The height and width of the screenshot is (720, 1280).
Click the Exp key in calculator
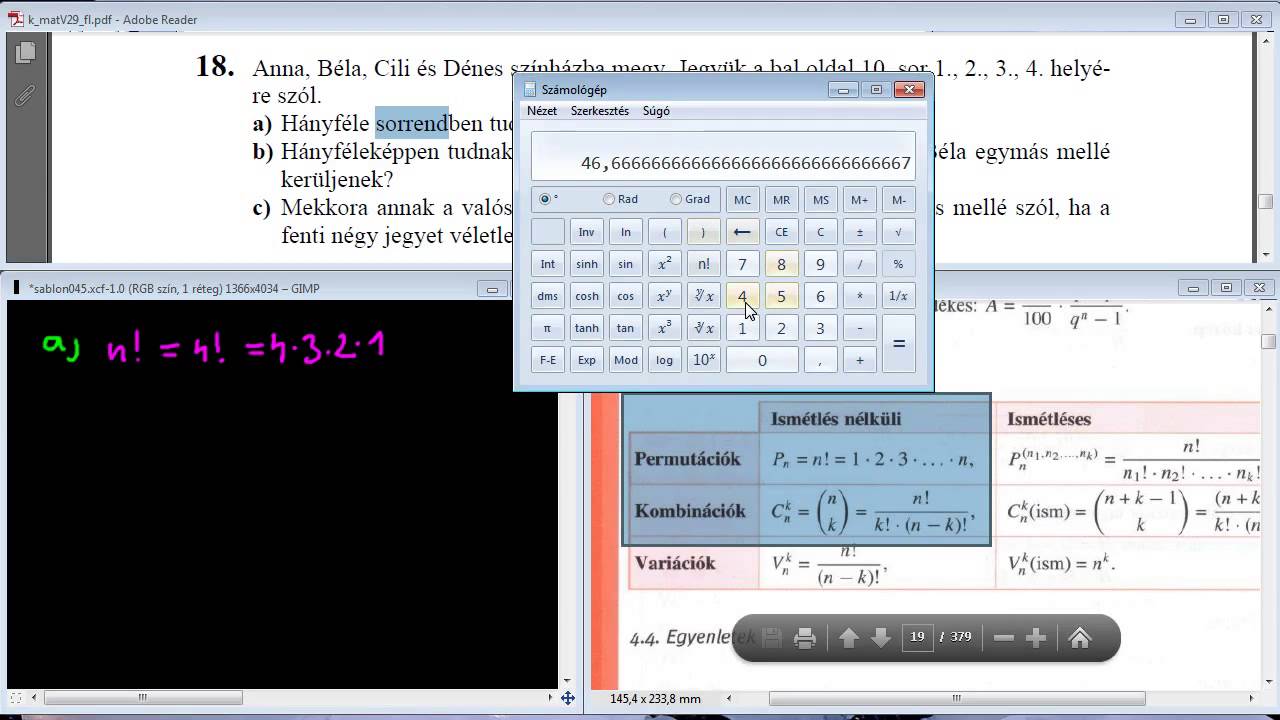(x=586, y=360)
